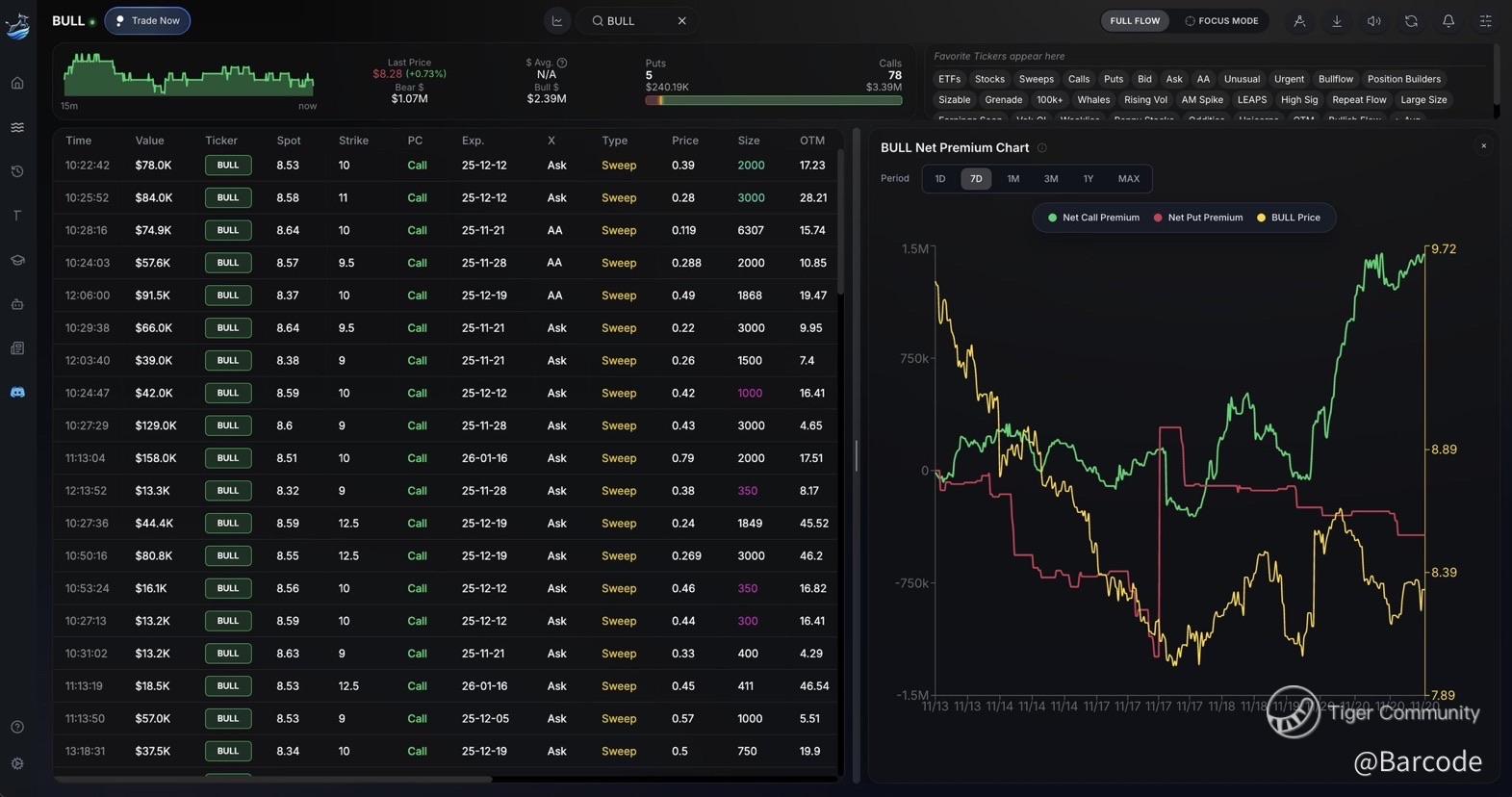Select the 1D period
This screenshot has height=797, width=1512.
(x=940, y=179)
